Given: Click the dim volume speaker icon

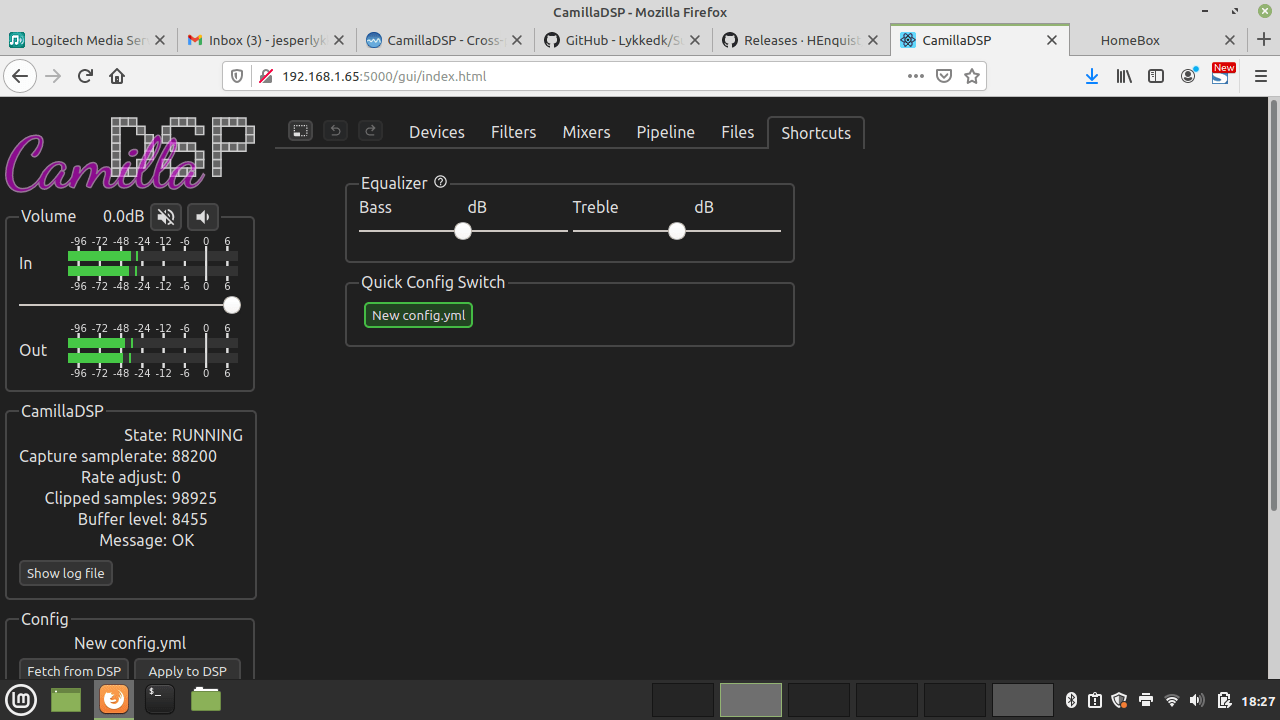Looking at the screenshot, I should (x=203, y=217).
